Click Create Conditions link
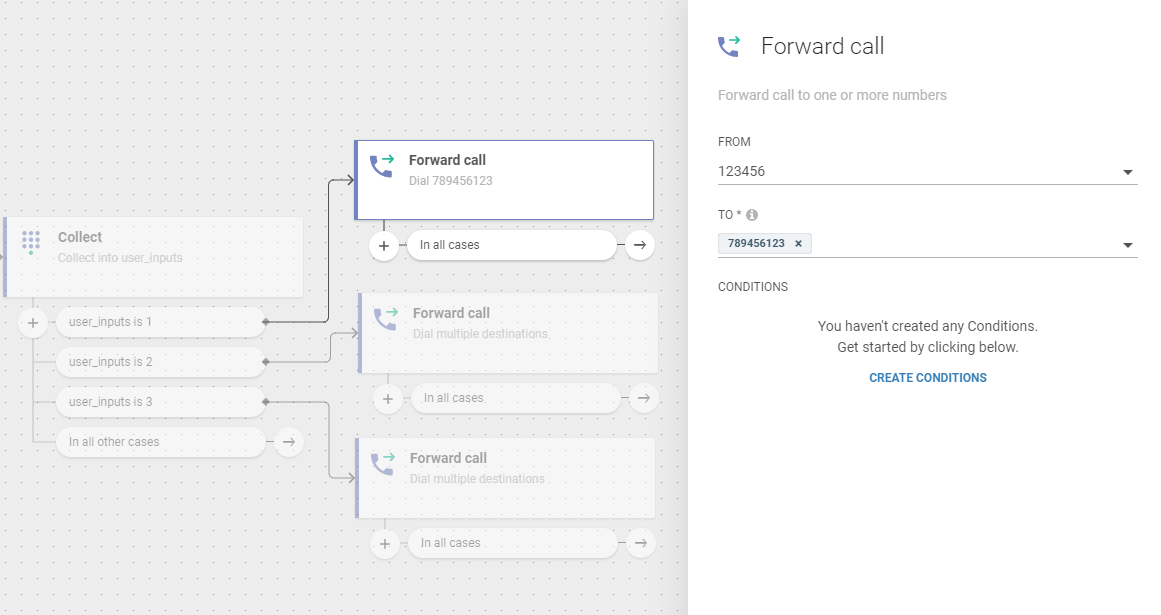 [927, 378]
